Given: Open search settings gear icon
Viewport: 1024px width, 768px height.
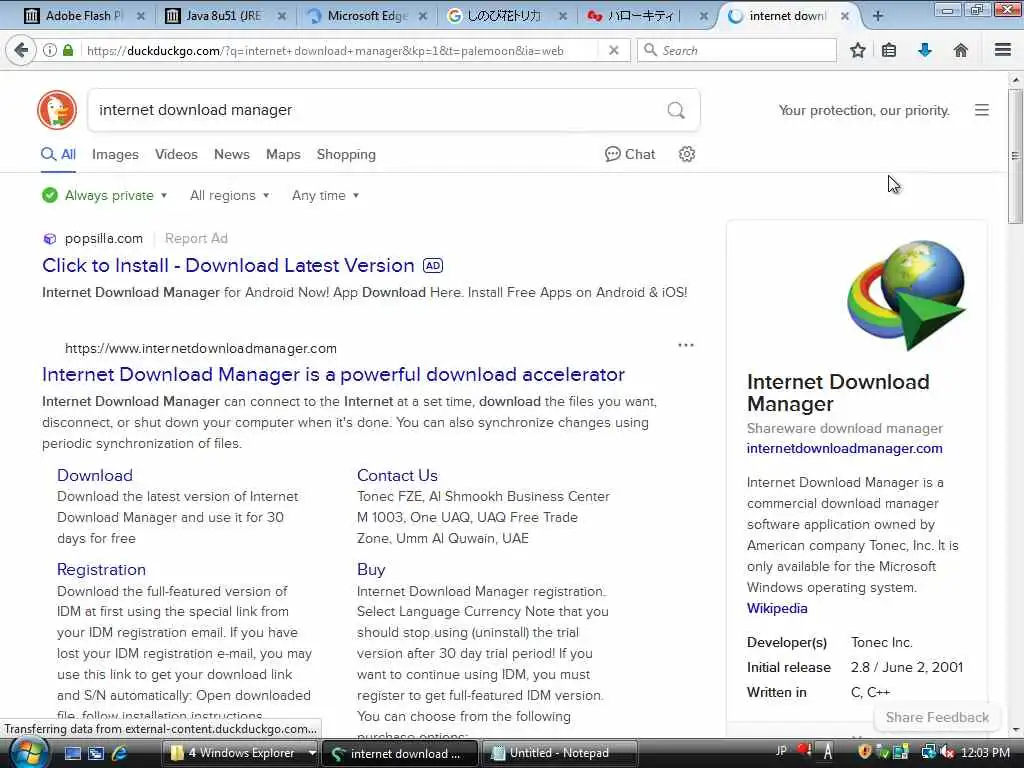Looking at the screenshot, I should pos(686,154).
